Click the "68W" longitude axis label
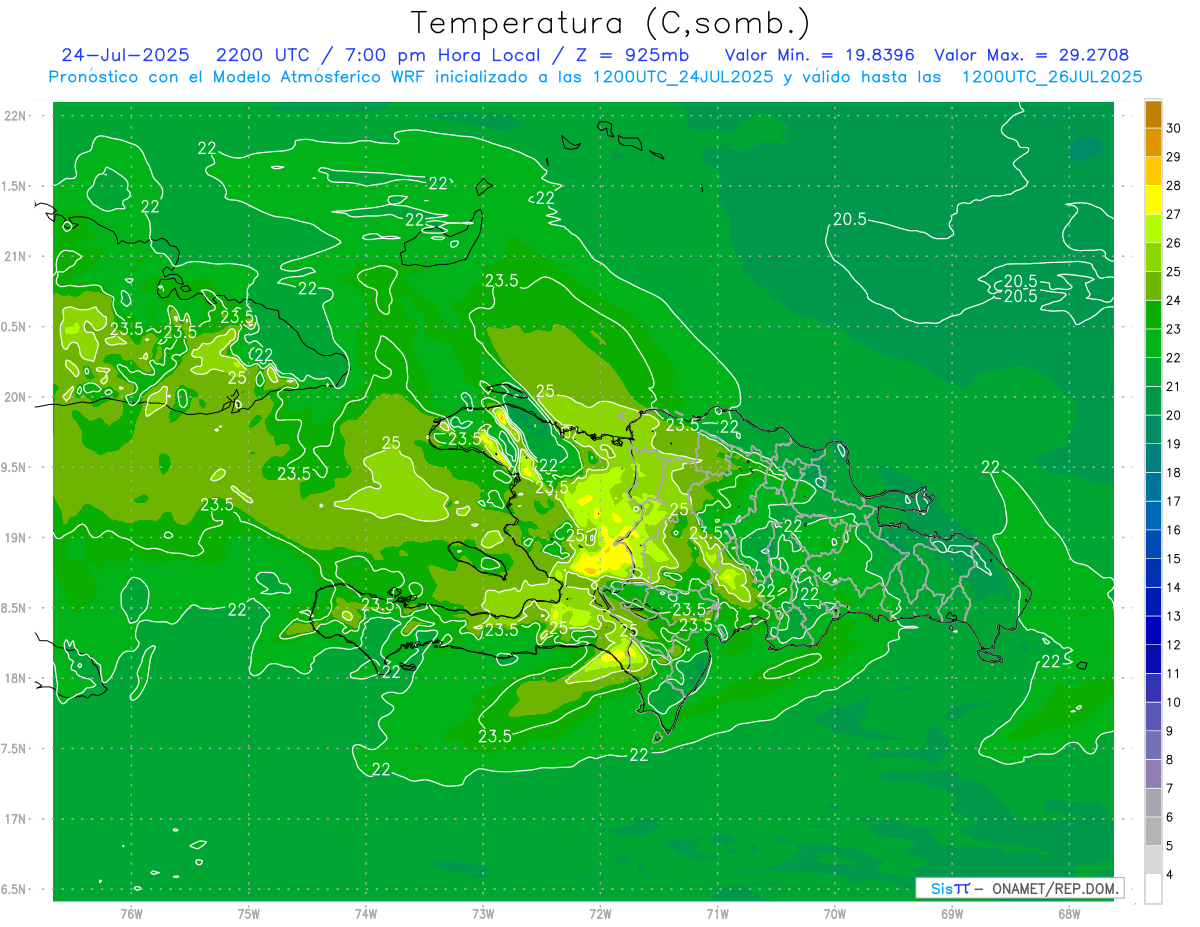Screen dimensions: 1200x927 point(1069,914)
